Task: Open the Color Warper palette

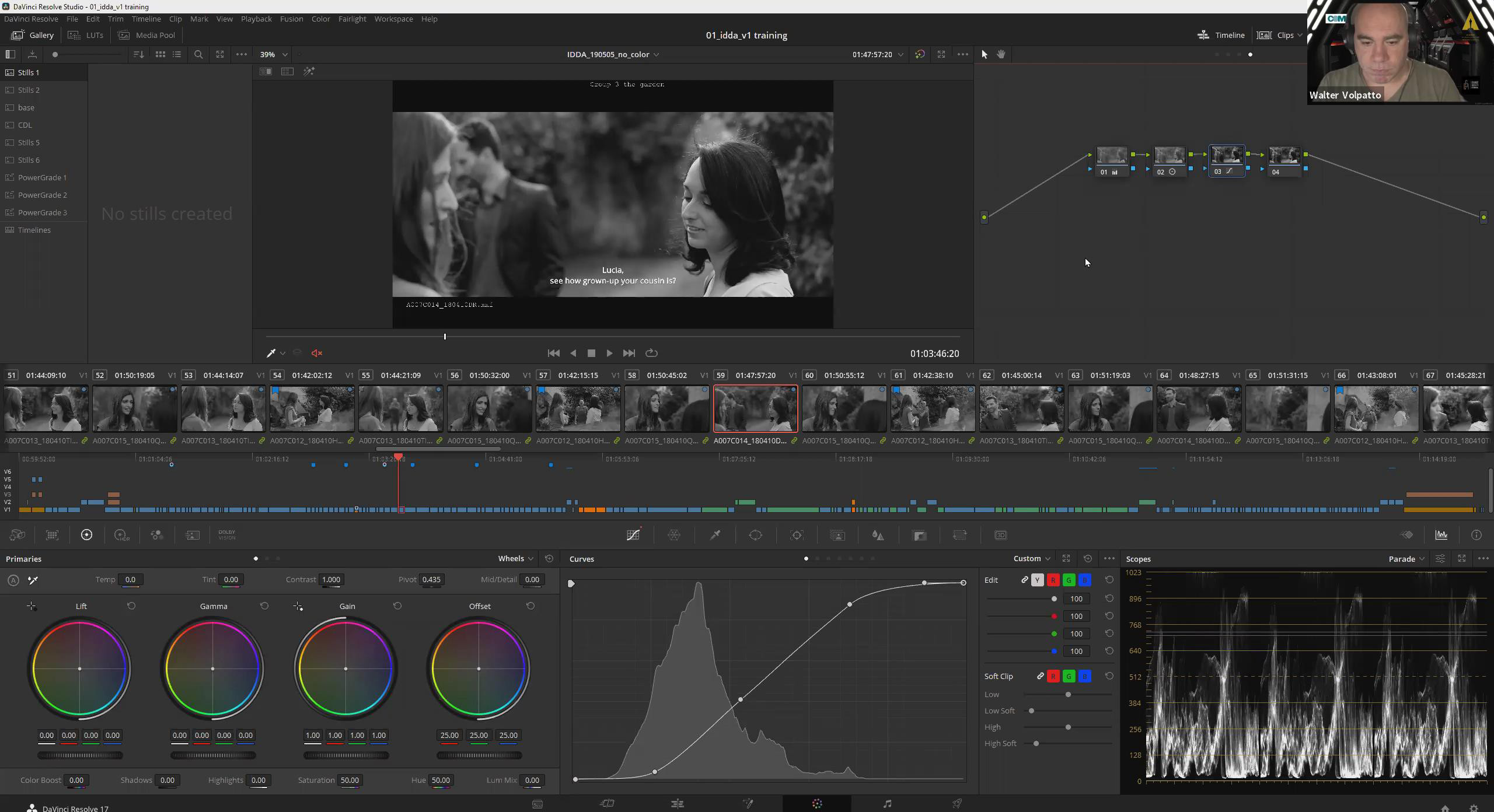Action: click(x=674, y=535)
